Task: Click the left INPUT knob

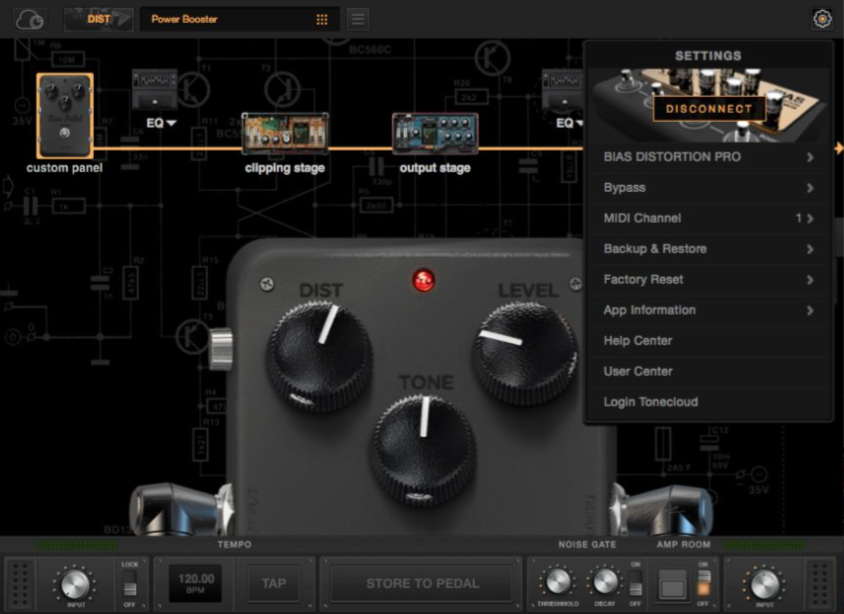Action: click(75, 584)
